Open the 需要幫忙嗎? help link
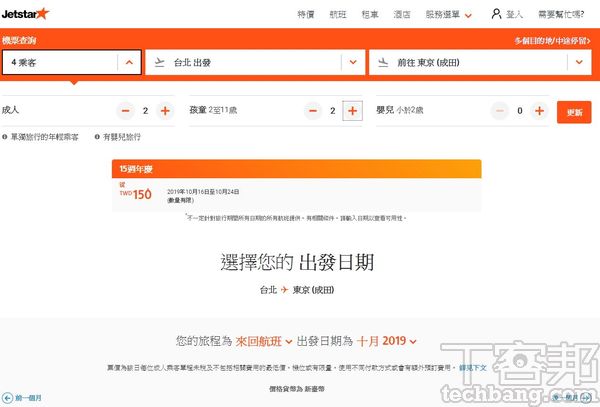 561,15
